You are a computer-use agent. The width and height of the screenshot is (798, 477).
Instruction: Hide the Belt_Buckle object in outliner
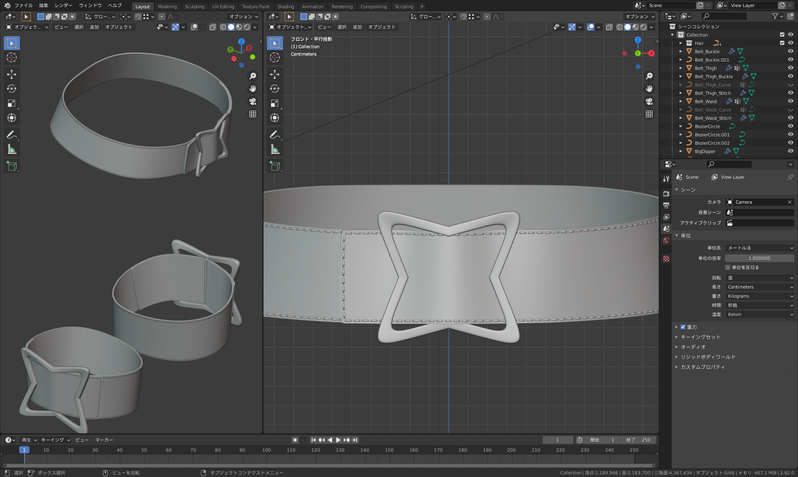point(790,51)
